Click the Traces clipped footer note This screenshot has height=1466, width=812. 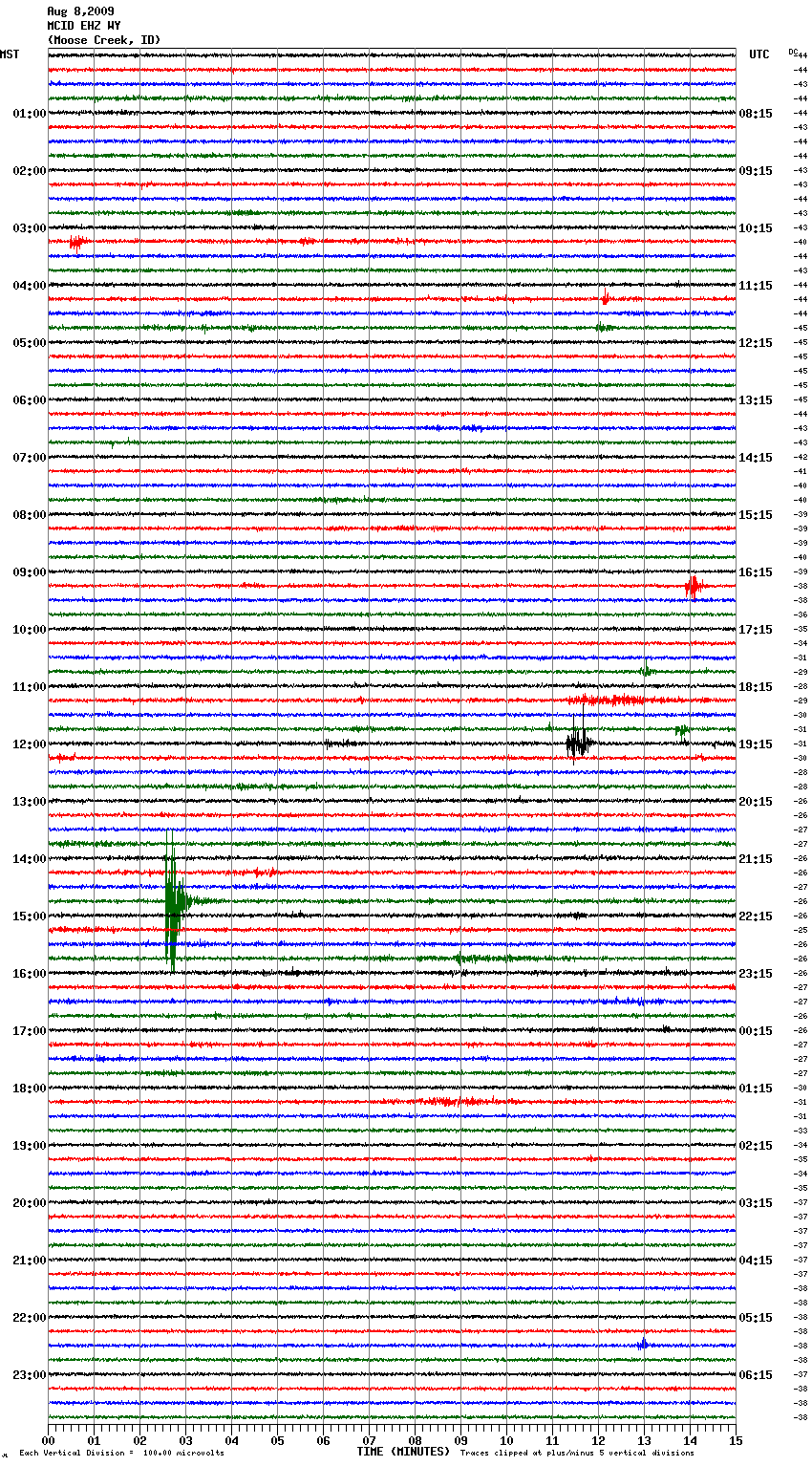click(577, 1454)
